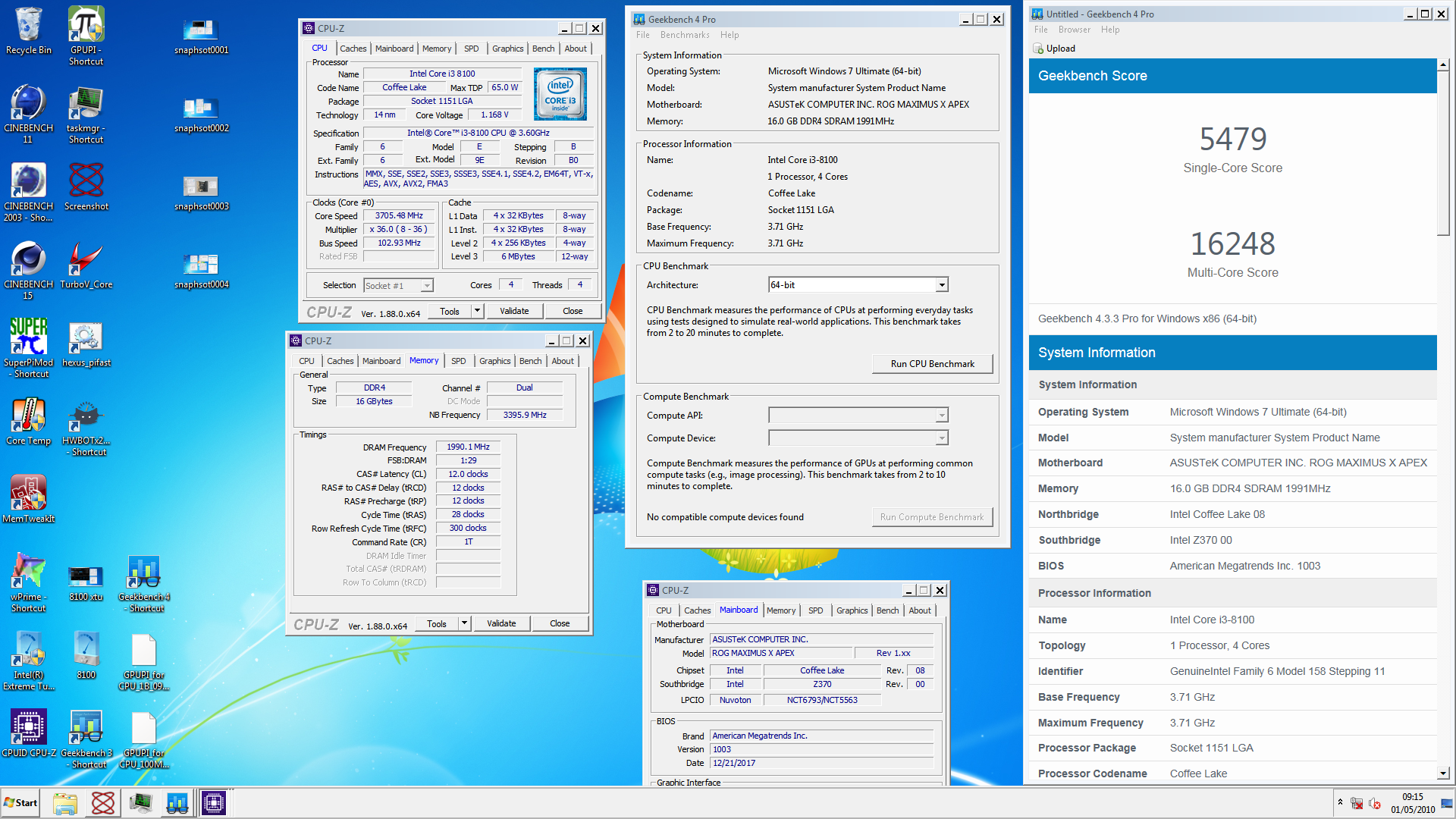Click the Geekbench results vertical scrollbar
Viewport: 1456px width, 819px height.
tap(1443, 152)
